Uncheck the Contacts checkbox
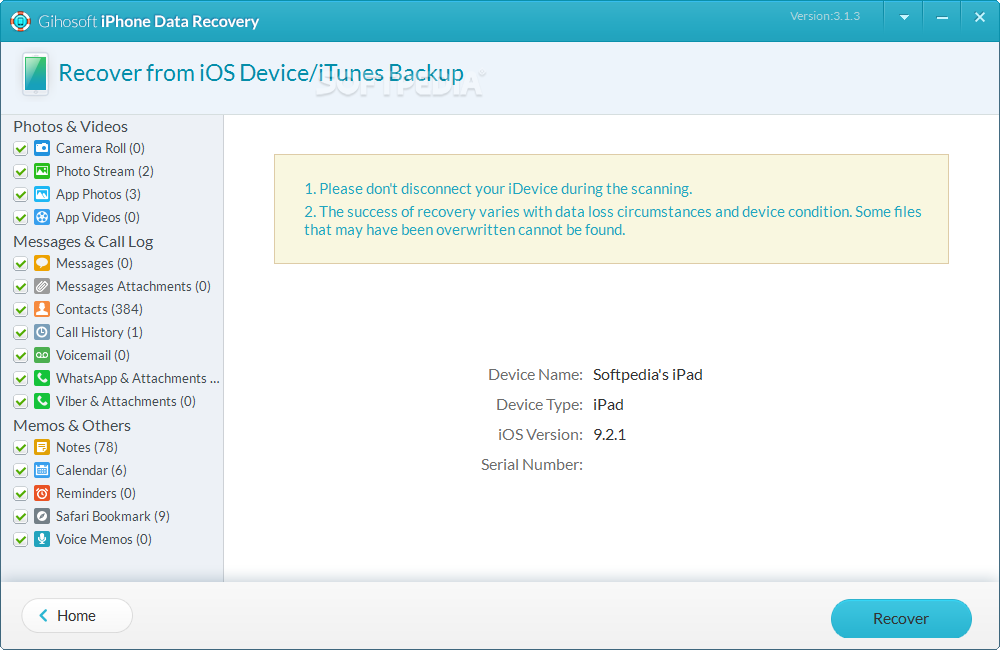Screen dimensions: 1000x650 coord(20,309)
